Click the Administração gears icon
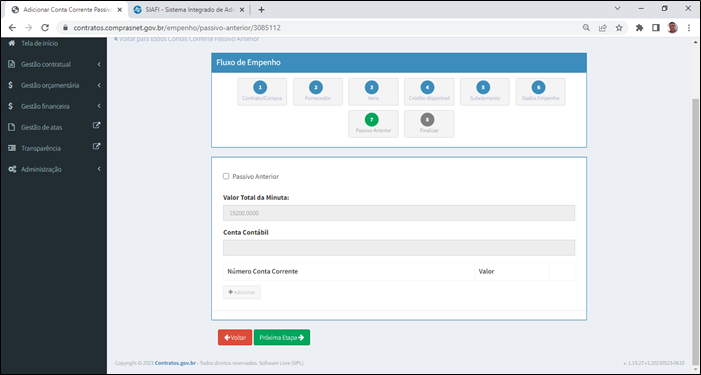This screenshot has height=375, width=701. pos(12,169)
